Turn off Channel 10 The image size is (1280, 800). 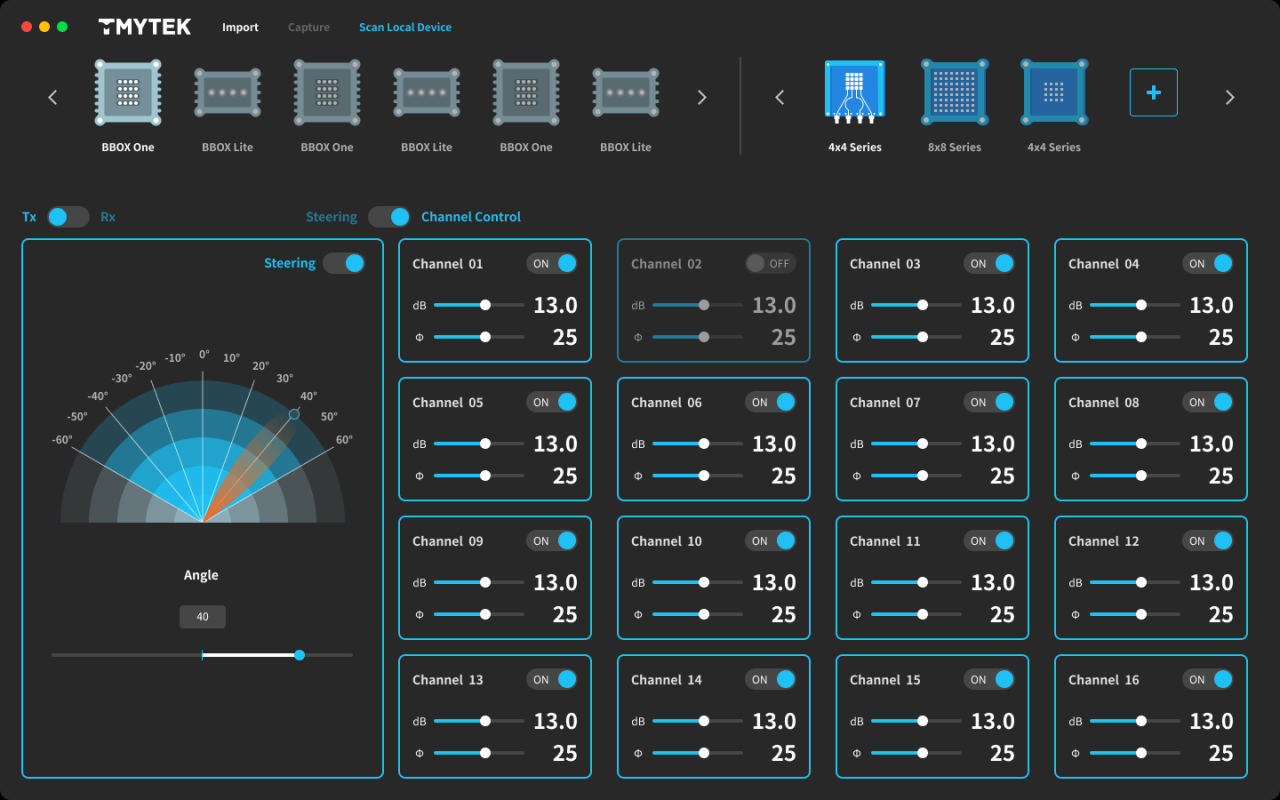tap(771, 540)
